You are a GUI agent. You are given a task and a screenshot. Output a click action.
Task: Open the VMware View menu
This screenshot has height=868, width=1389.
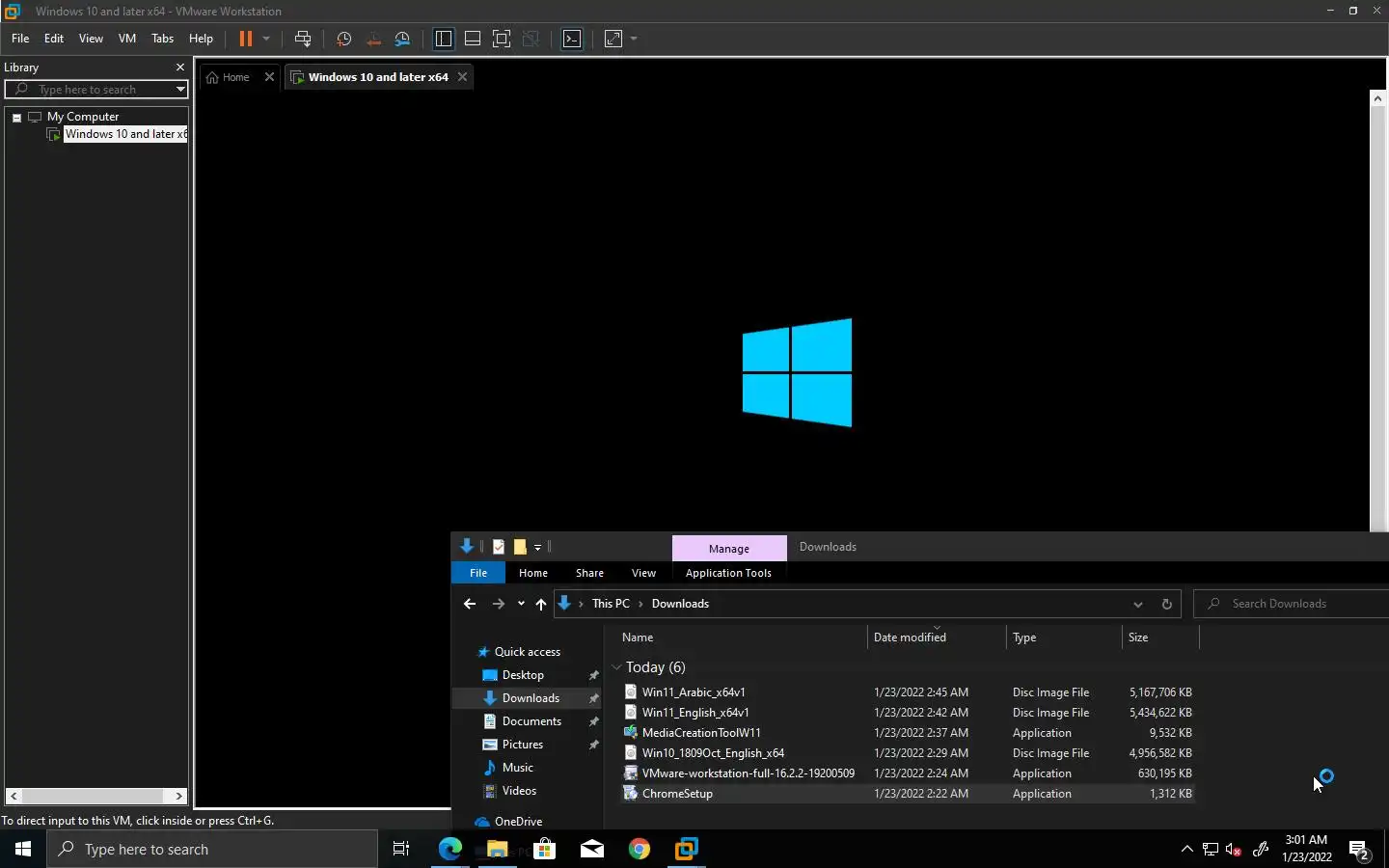coord(91,39)
